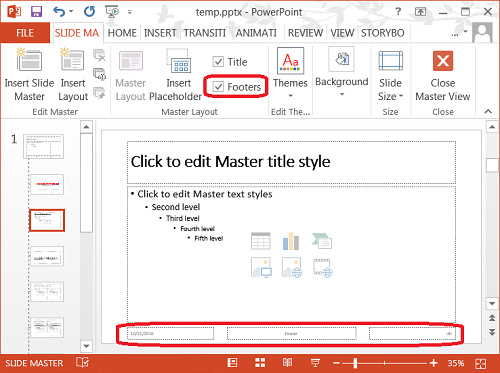
Task: Select the highlighted third layout thumbnail
Action: pyautogui.click(x=47, y=220)
